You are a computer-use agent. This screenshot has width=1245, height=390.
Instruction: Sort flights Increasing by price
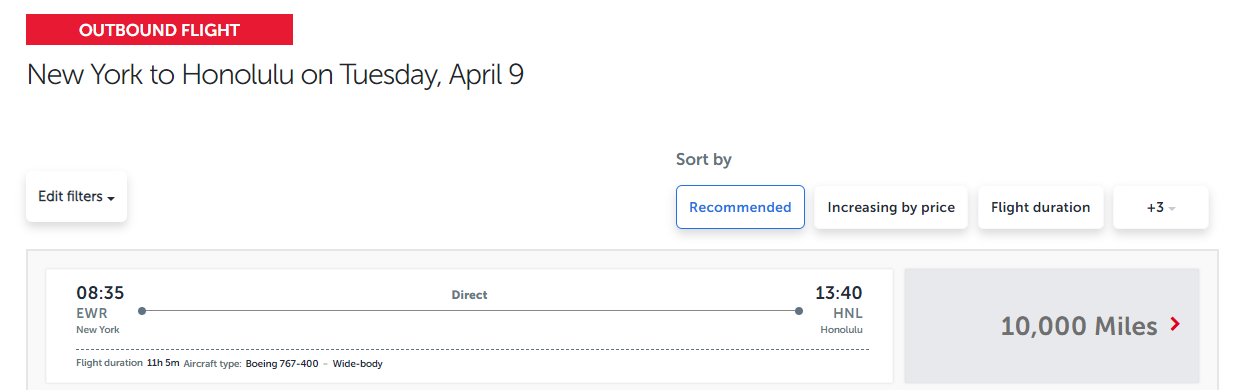click(x=891, y=207)
